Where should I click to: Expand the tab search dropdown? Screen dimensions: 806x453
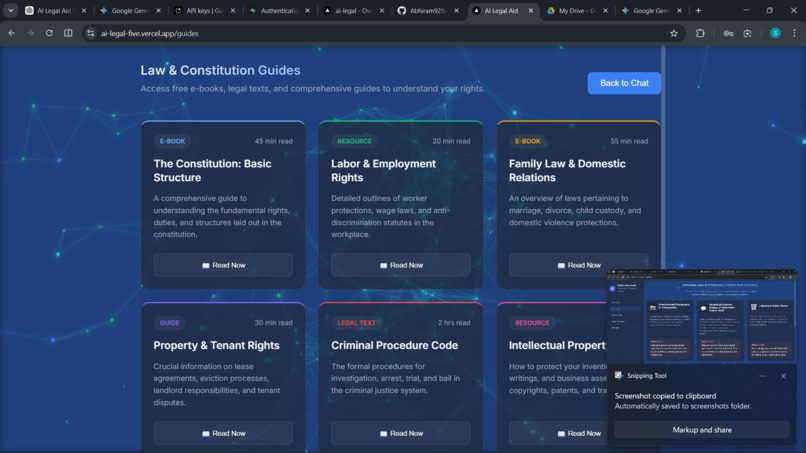tap(10, 10)
